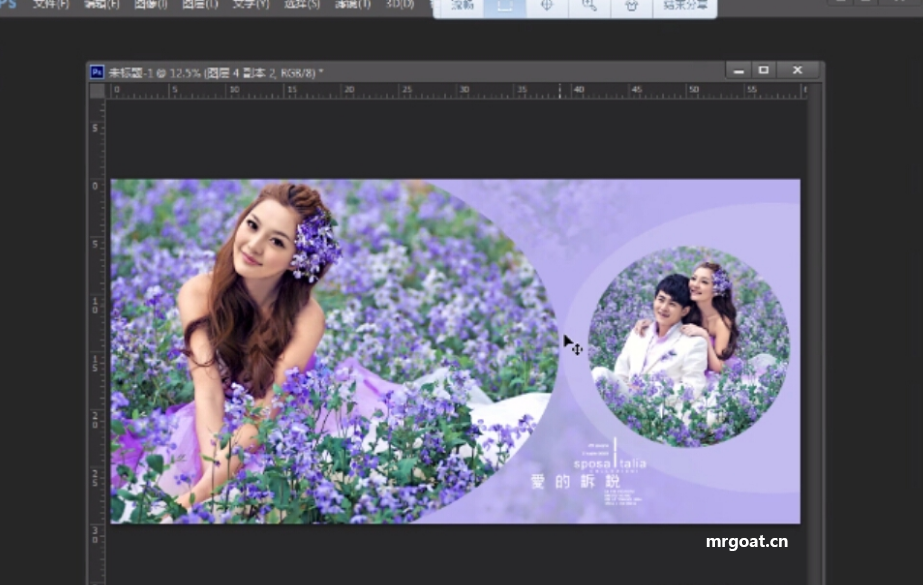Image resolution: width=923 pixels, height=585 pixels.
Task: Click the magnifier icon on the sharing toolbar
Action: (x=589, y=5)
